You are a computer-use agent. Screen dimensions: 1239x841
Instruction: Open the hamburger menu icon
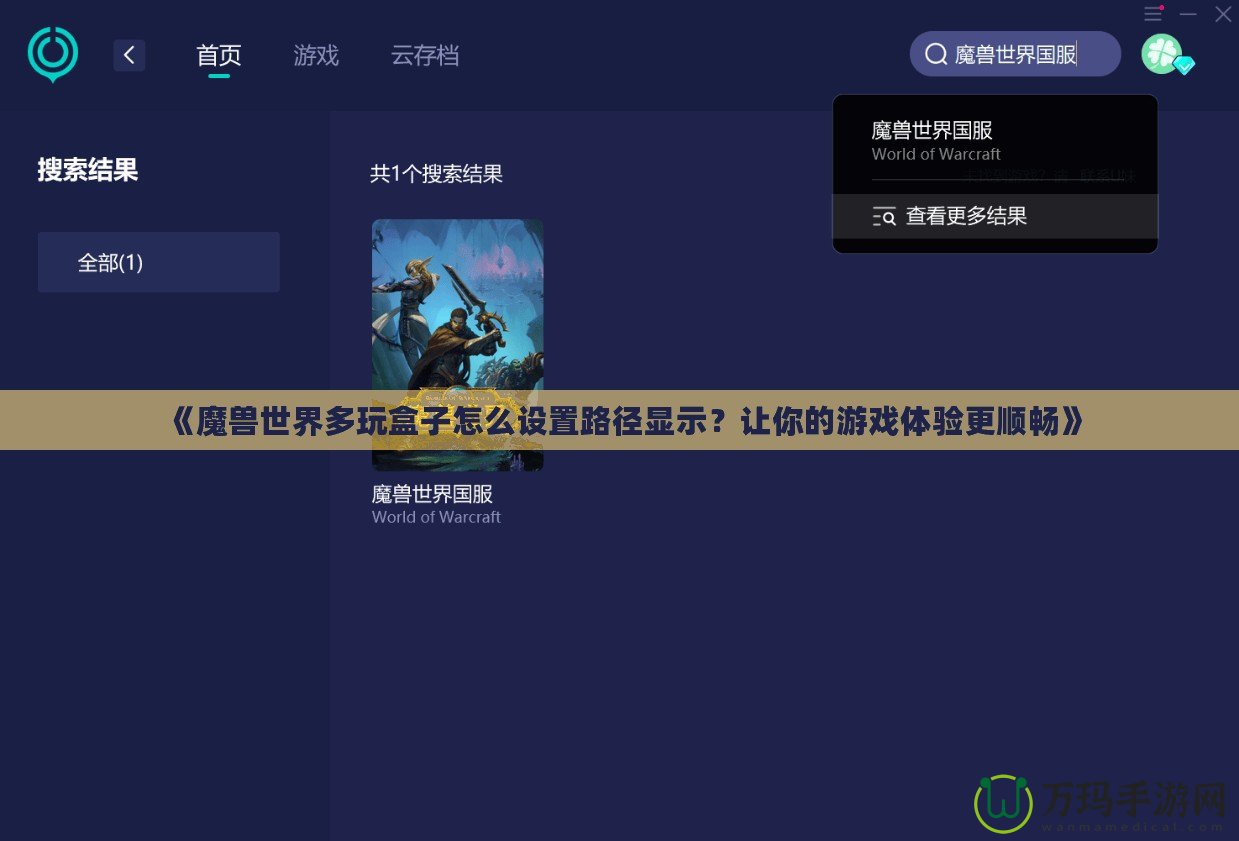click(x=1153, y=14)
